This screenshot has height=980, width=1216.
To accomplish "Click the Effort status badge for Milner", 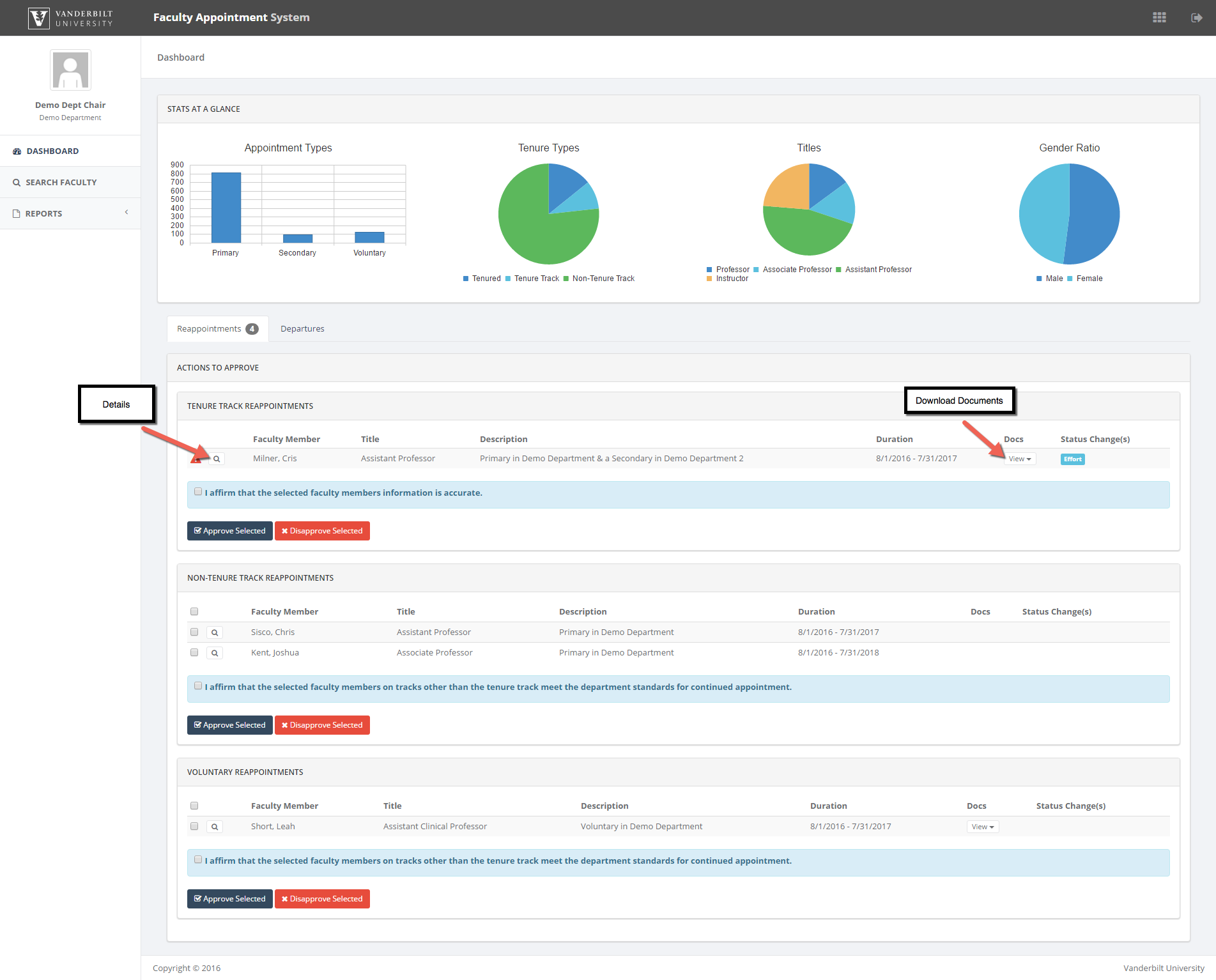I will [1072, 459].
